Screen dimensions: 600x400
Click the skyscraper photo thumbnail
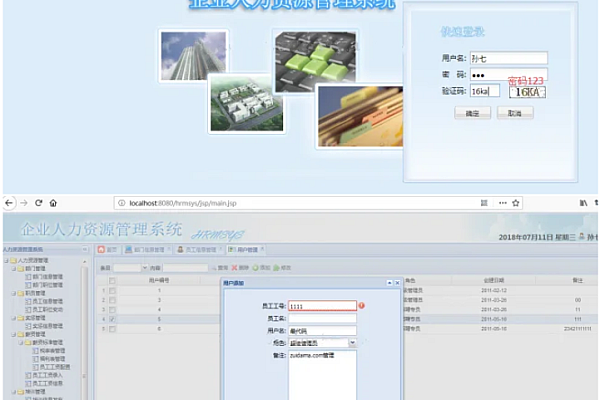coord(194,56)
